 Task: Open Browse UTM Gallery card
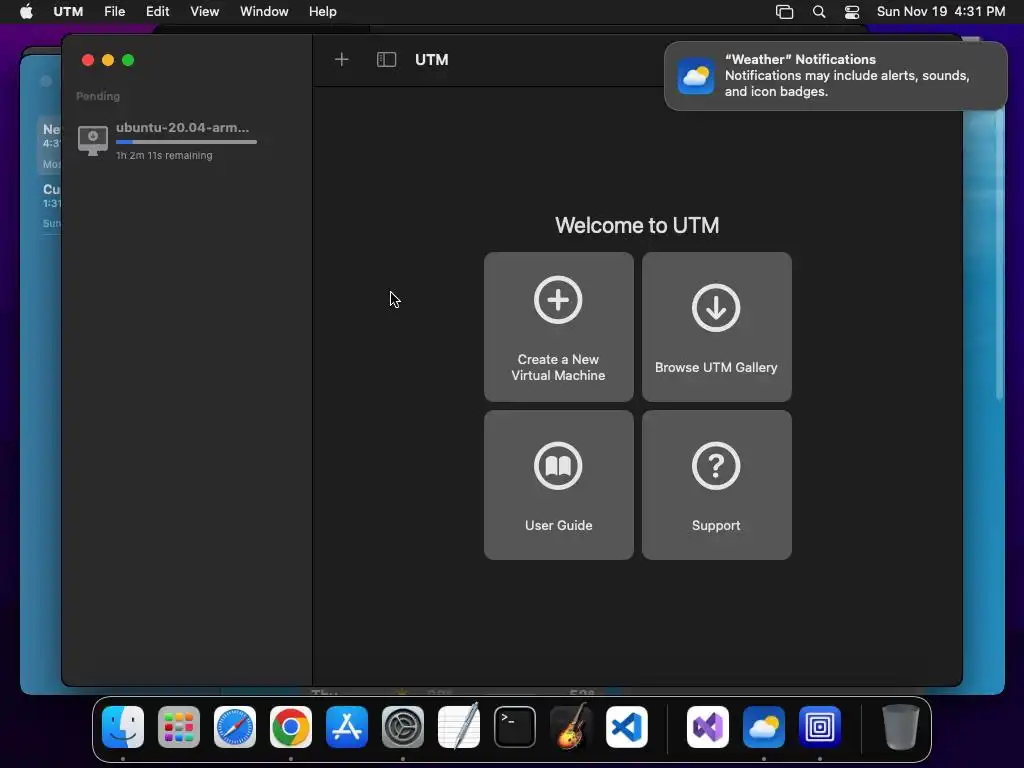716,327
